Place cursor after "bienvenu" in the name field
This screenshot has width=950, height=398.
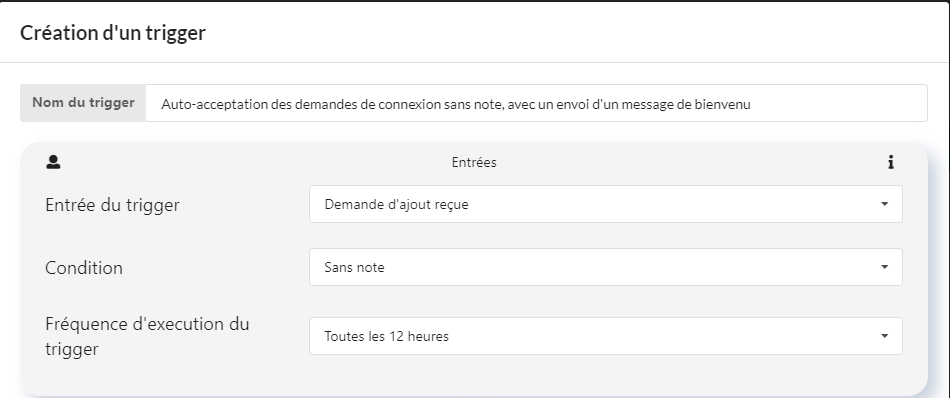point(752,104)
